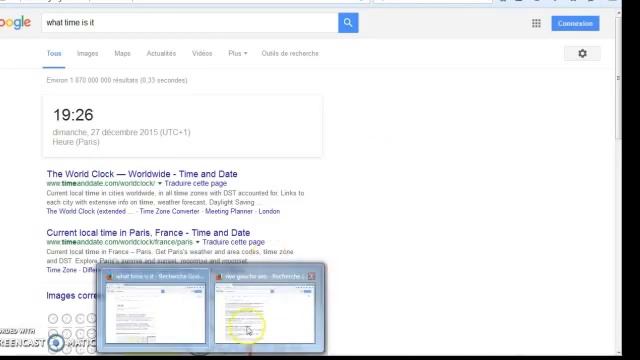Screen dimensions: 640x360
Task: Open the 'Time Zone' sitelink under Paris result
Action: click(x=62, y=270)
